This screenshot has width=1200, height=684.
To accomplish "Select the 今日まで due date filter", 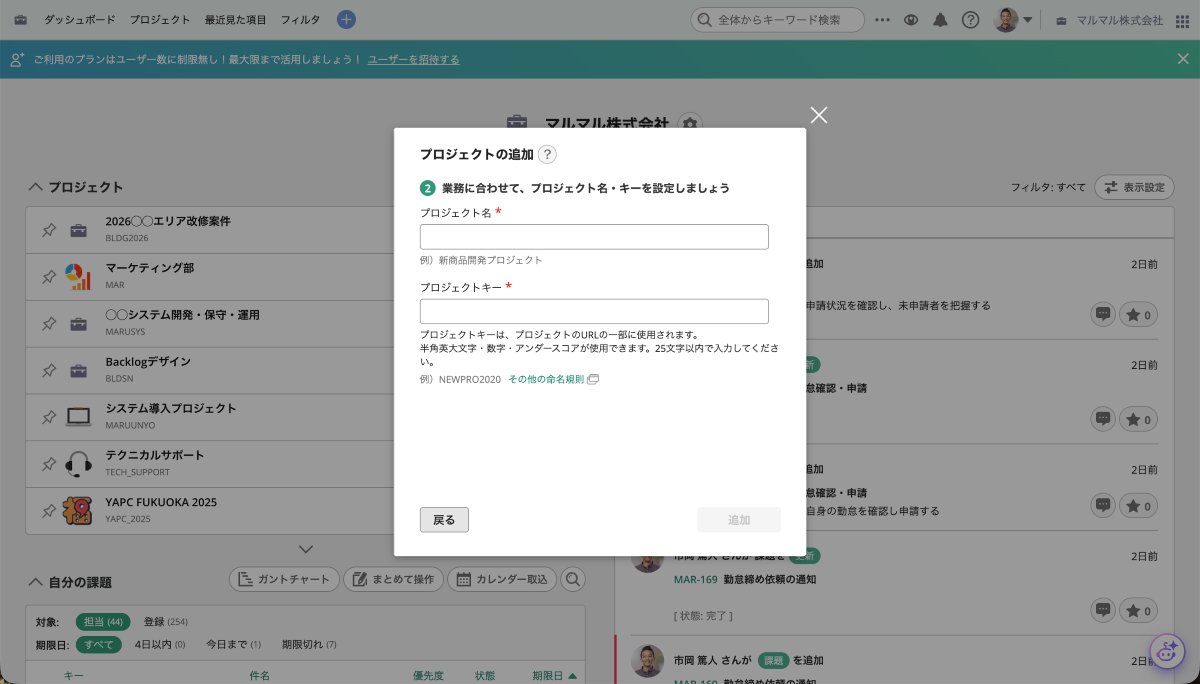I will [x=233, y=644].
